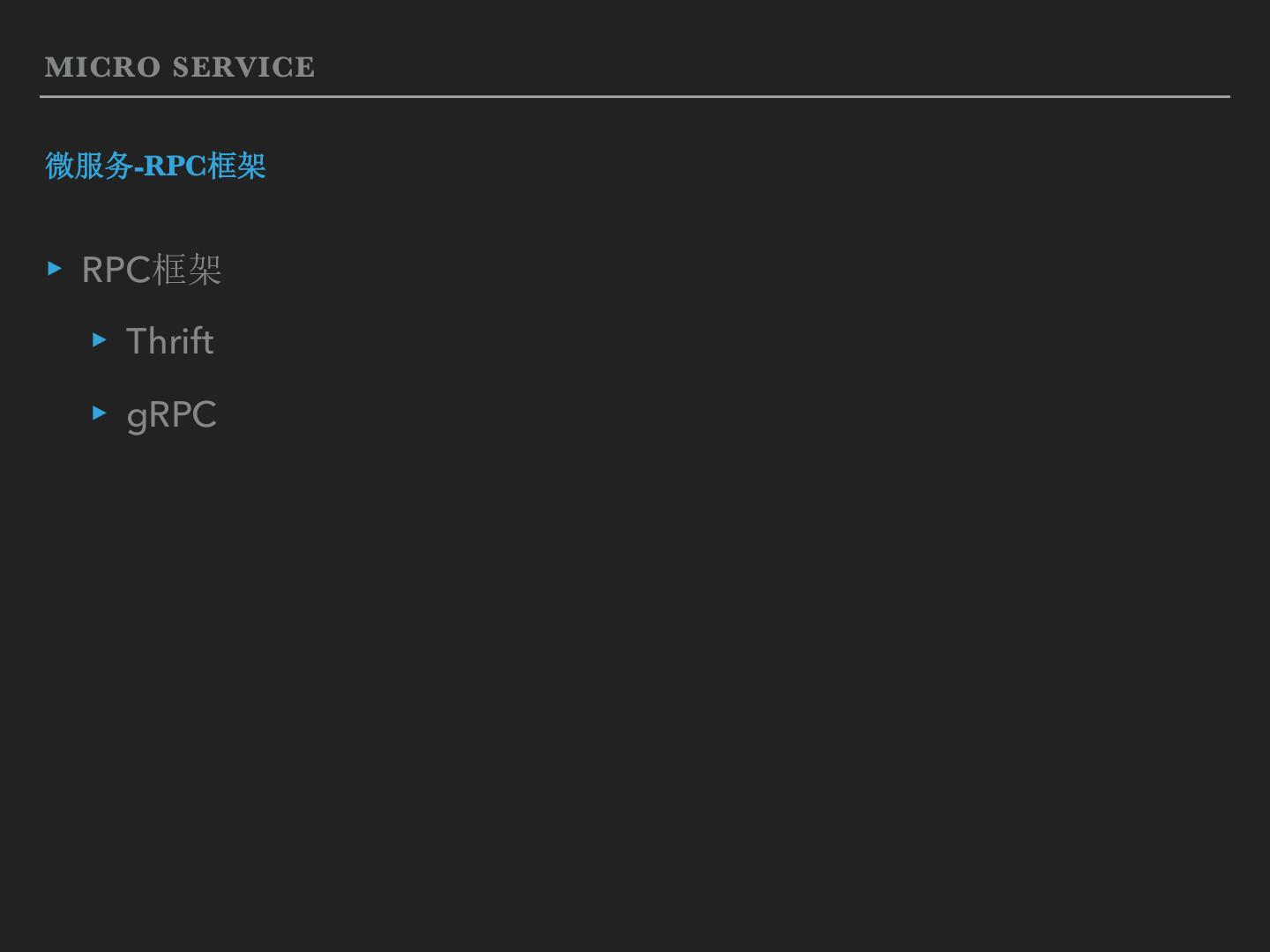Click the 微服务 characters in the blue title
This screenshot has height=952, width=1270.
(88, 166)
